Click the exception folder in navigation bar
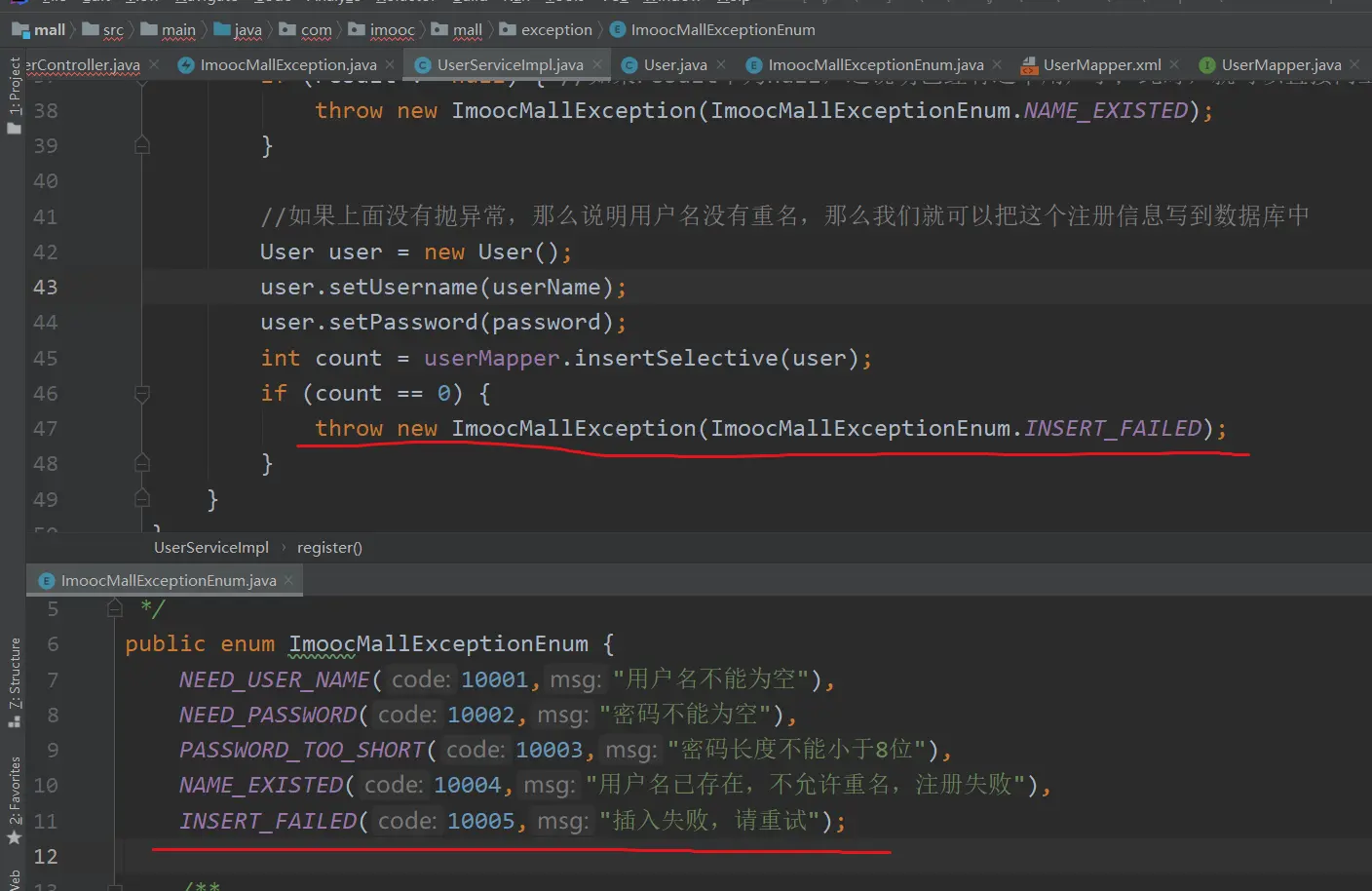This screenshot has width=1372, height=891. 554,30
